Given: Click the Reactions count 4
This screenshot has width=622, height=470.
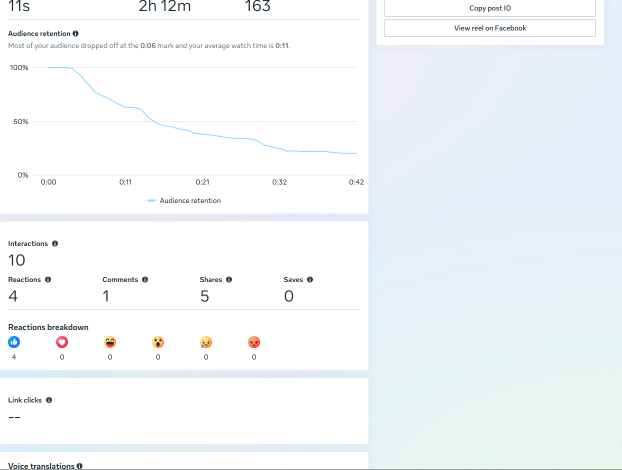Looking at the screenshot, I should [x=13, y=296].
